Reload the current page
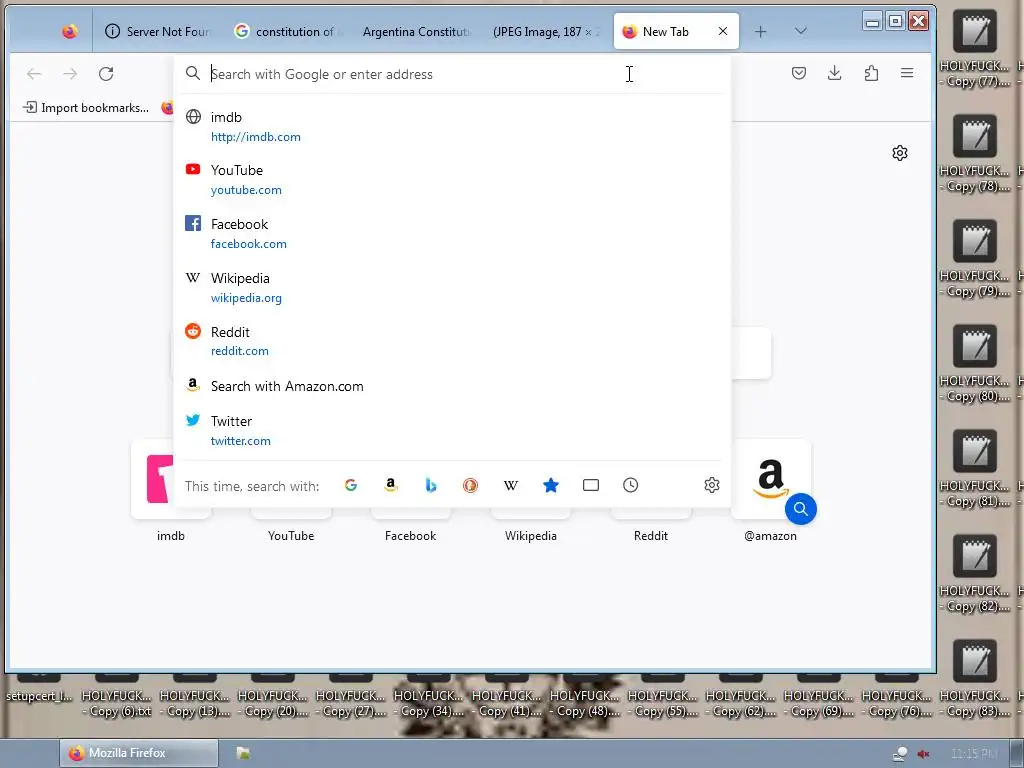 [x=106, y=74]
